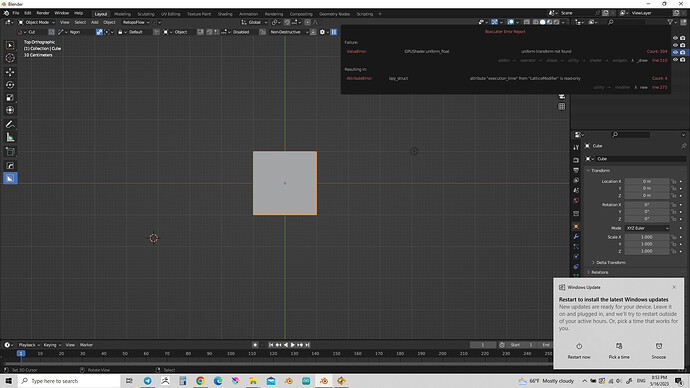Jump to timeline end frame
690x388 pixels.
(x=308, y=345)
